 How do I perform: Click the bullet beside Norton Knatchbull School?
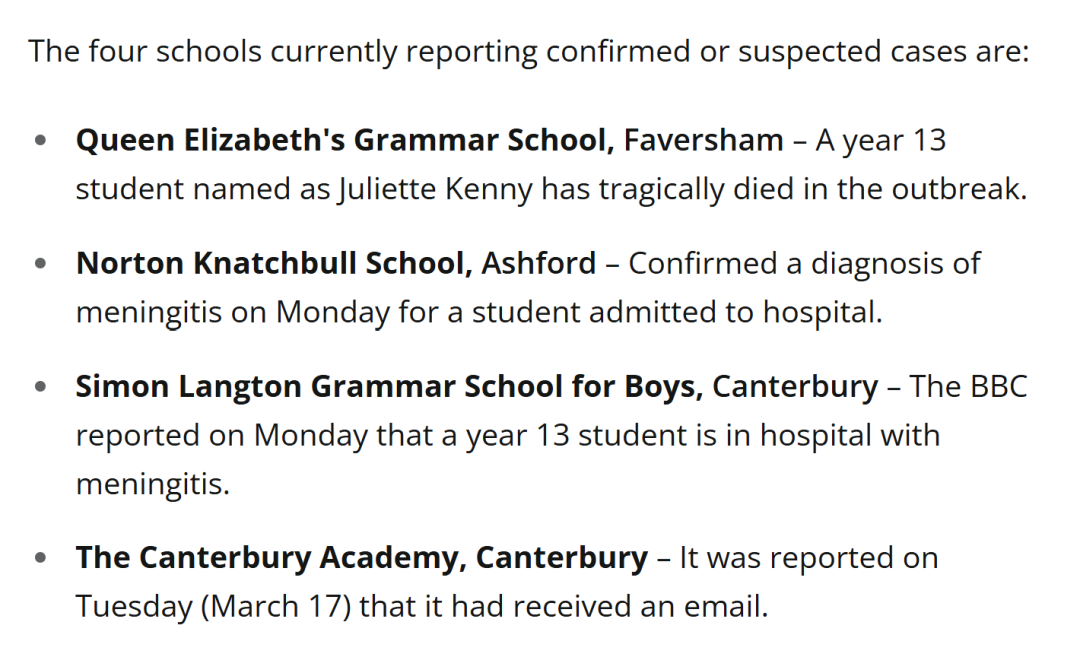[x=40, y=264]
